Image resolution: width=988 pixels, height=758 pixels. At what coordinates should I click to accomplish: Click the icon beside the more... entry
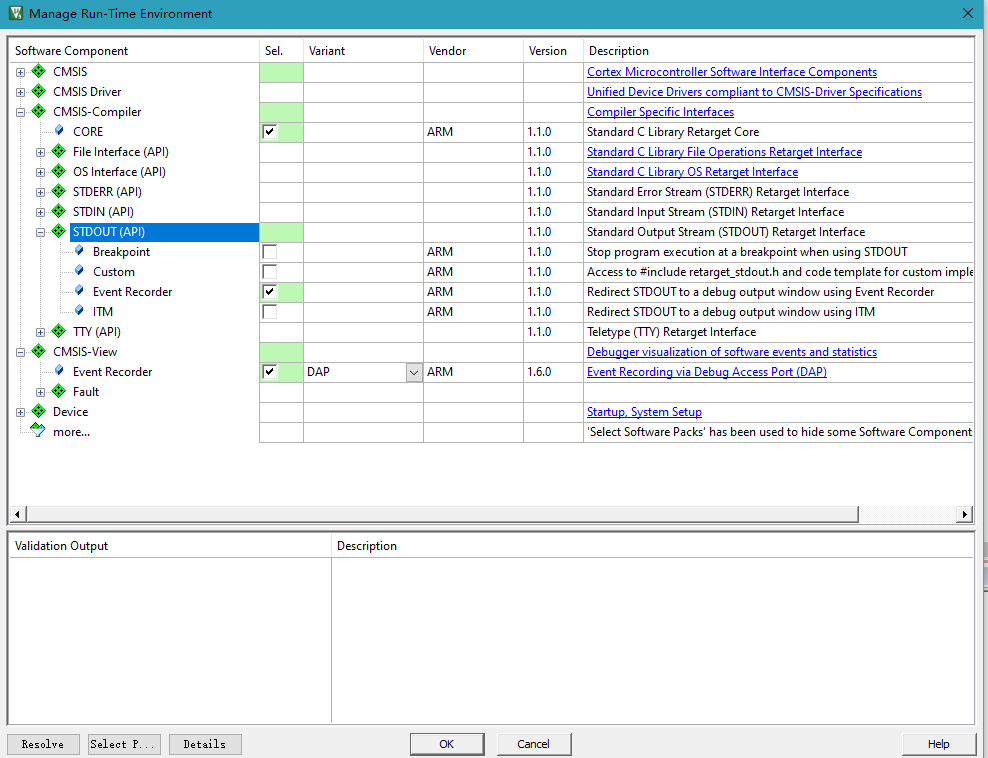pyautogui.click(x=38, y=432)
